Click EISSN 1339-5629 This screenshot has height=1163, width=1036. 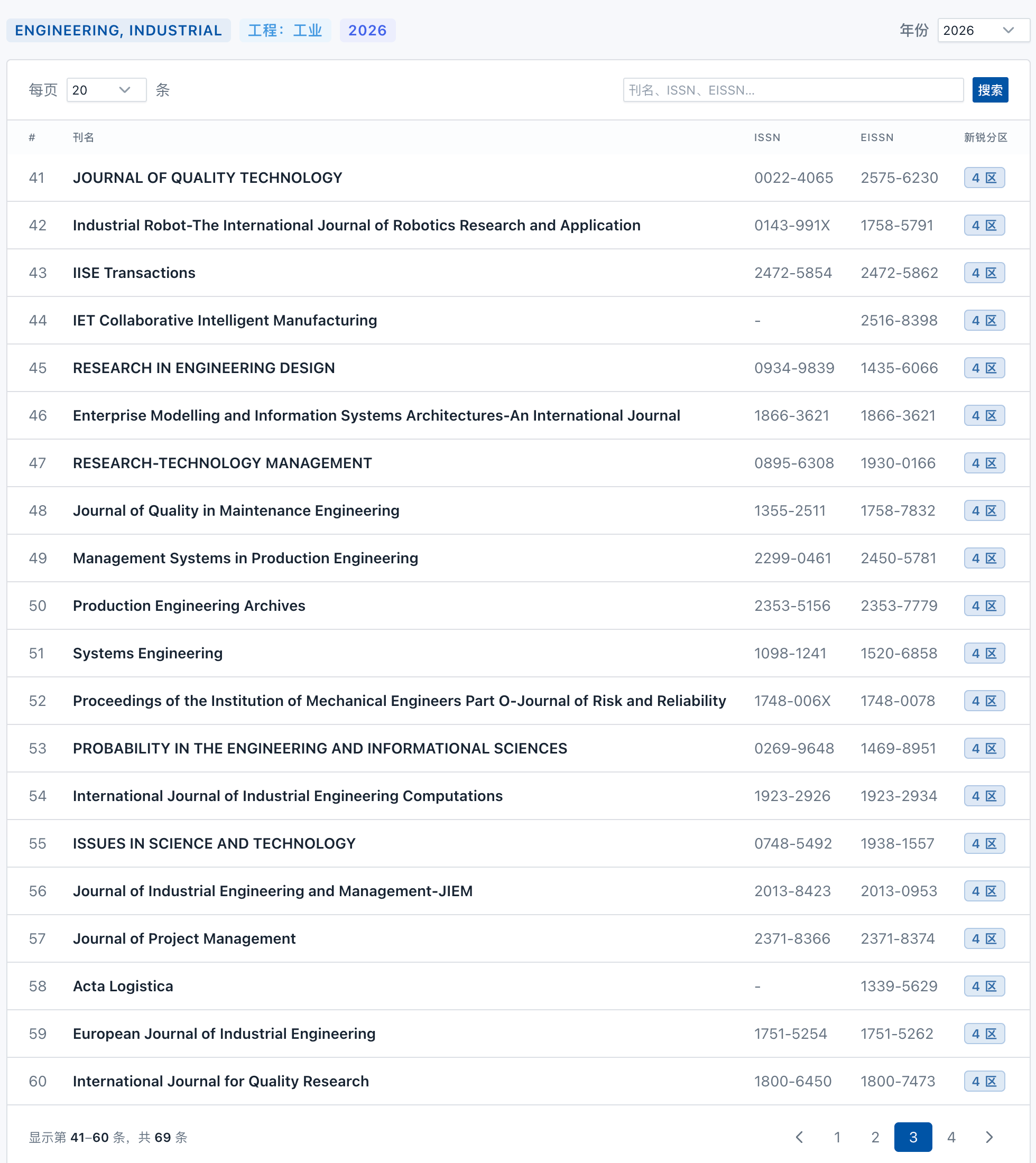(x=899, y=985)
